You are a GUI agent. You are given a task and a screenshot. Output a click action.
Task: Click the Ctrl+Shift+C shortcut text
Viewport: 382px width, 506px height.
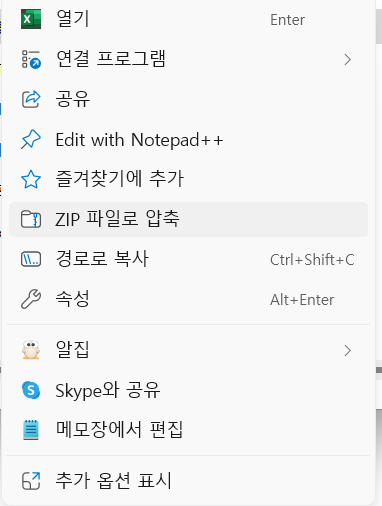coord(312,260)
